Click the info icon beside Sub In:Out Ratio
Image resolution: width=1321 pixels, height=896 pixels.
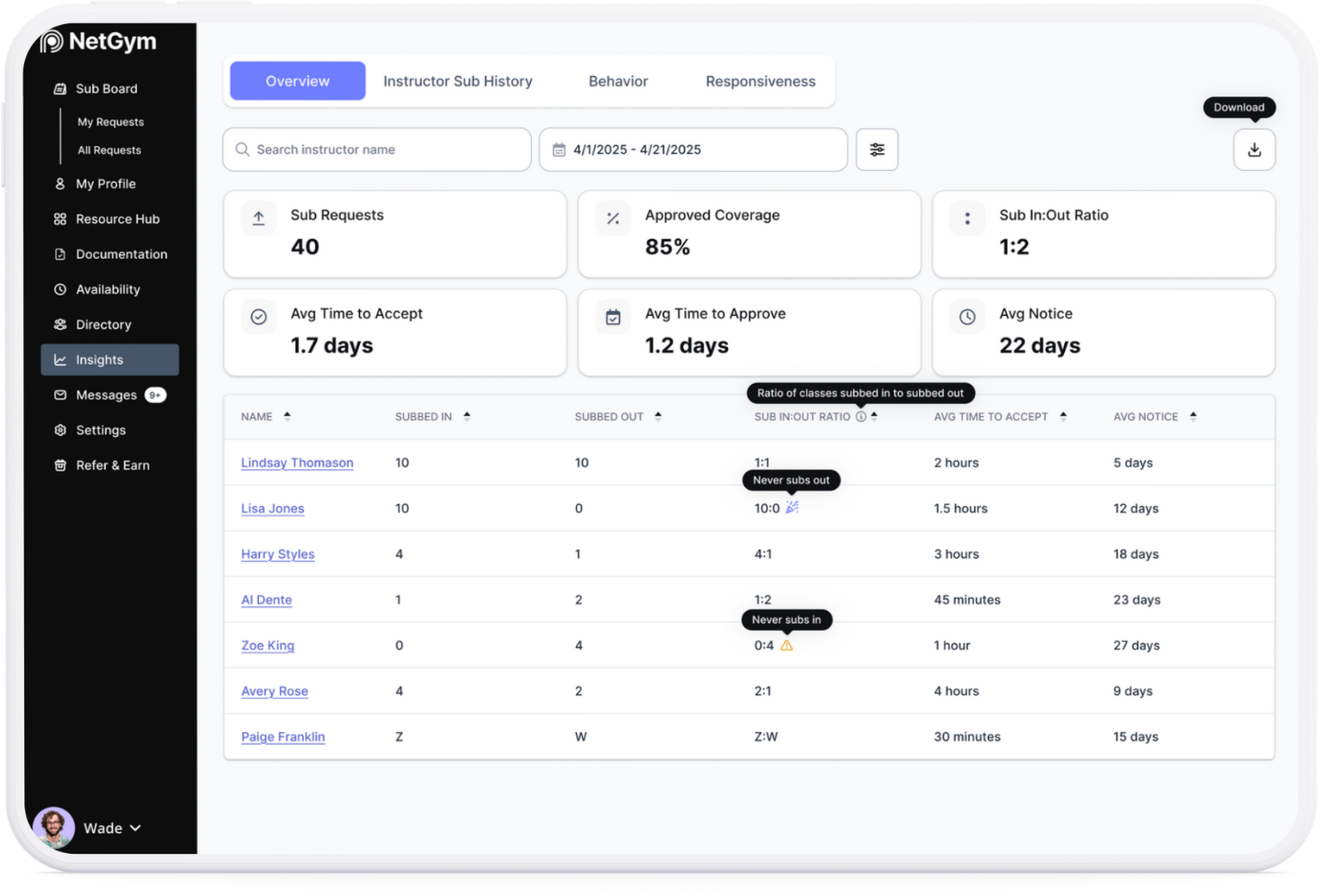(x=861, y=416)
